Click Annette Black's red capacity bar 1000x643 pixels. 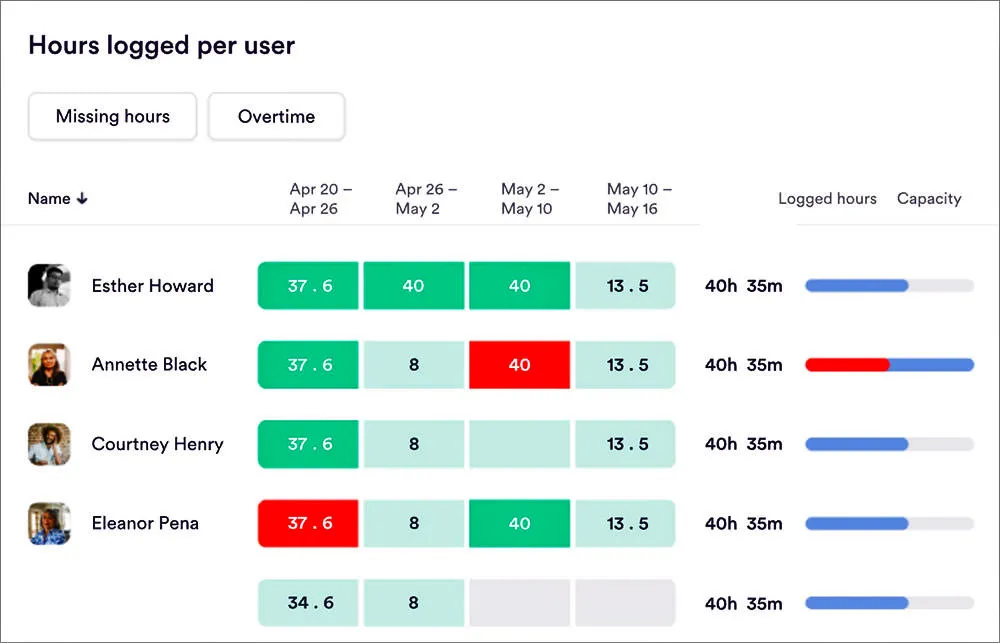point(847,365)
